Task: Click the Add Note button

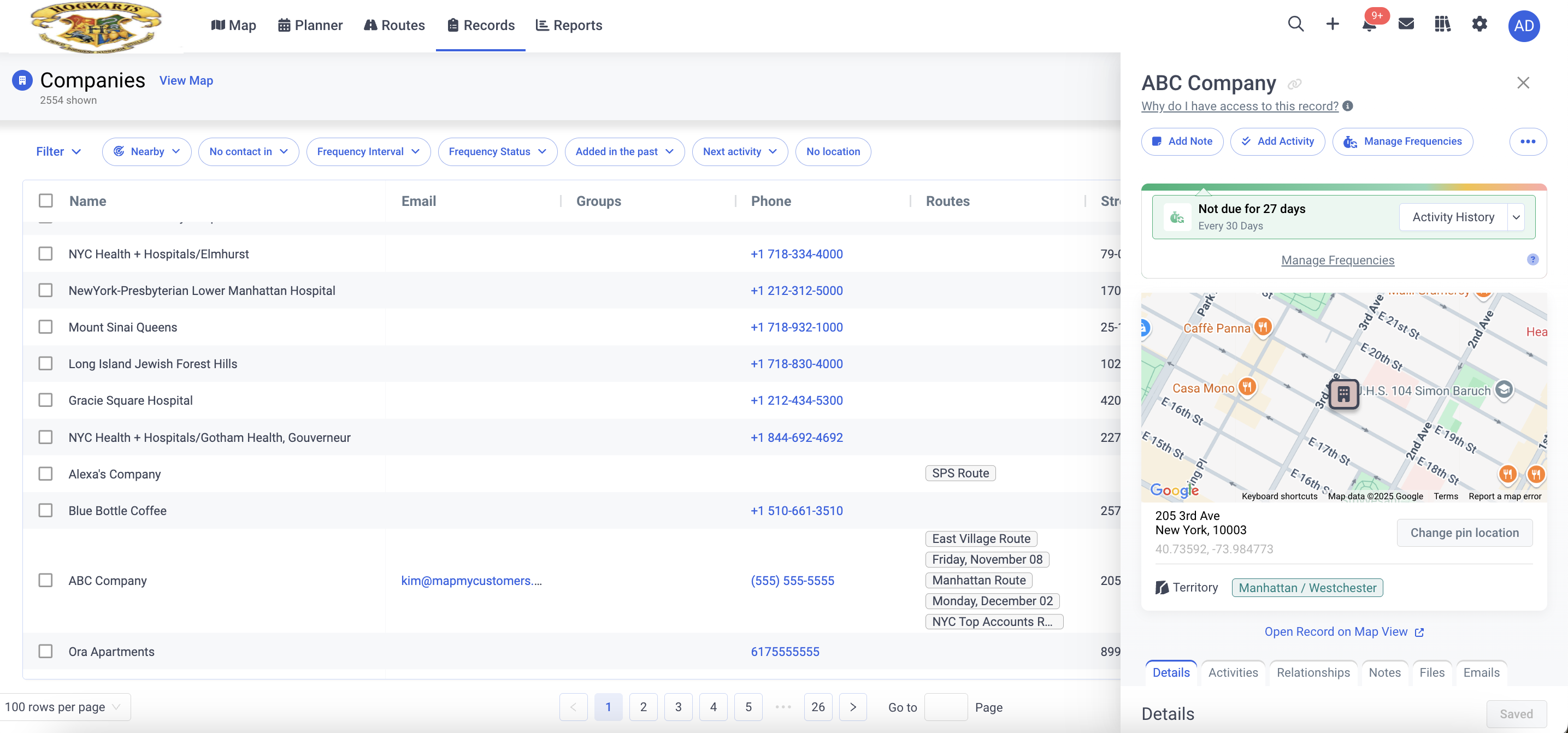Action: (x=1182, y=141)
